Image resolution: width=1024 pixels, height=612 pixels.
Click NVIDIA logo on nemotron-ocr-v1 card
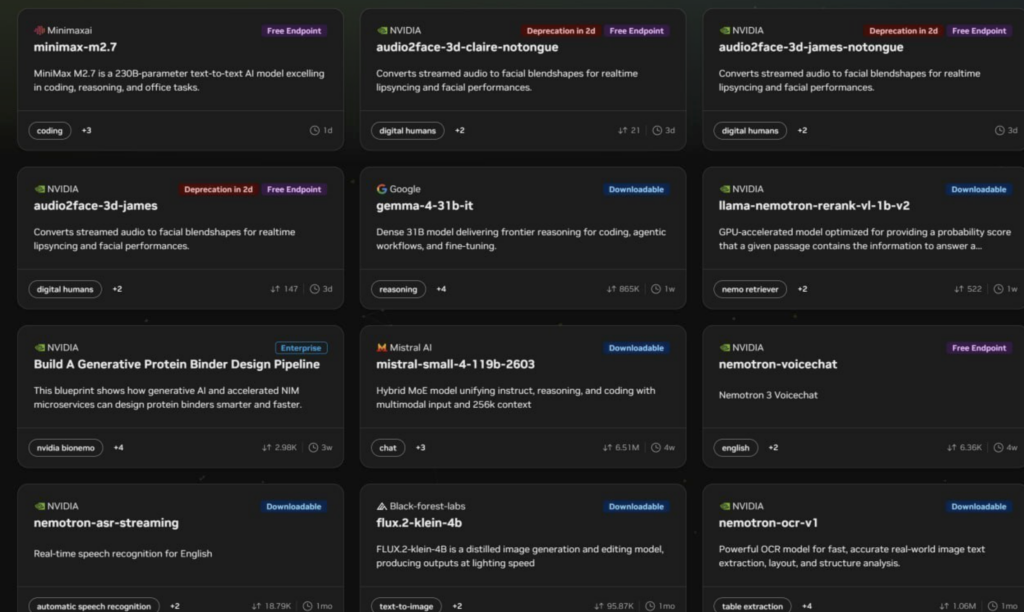coord(724,506)
